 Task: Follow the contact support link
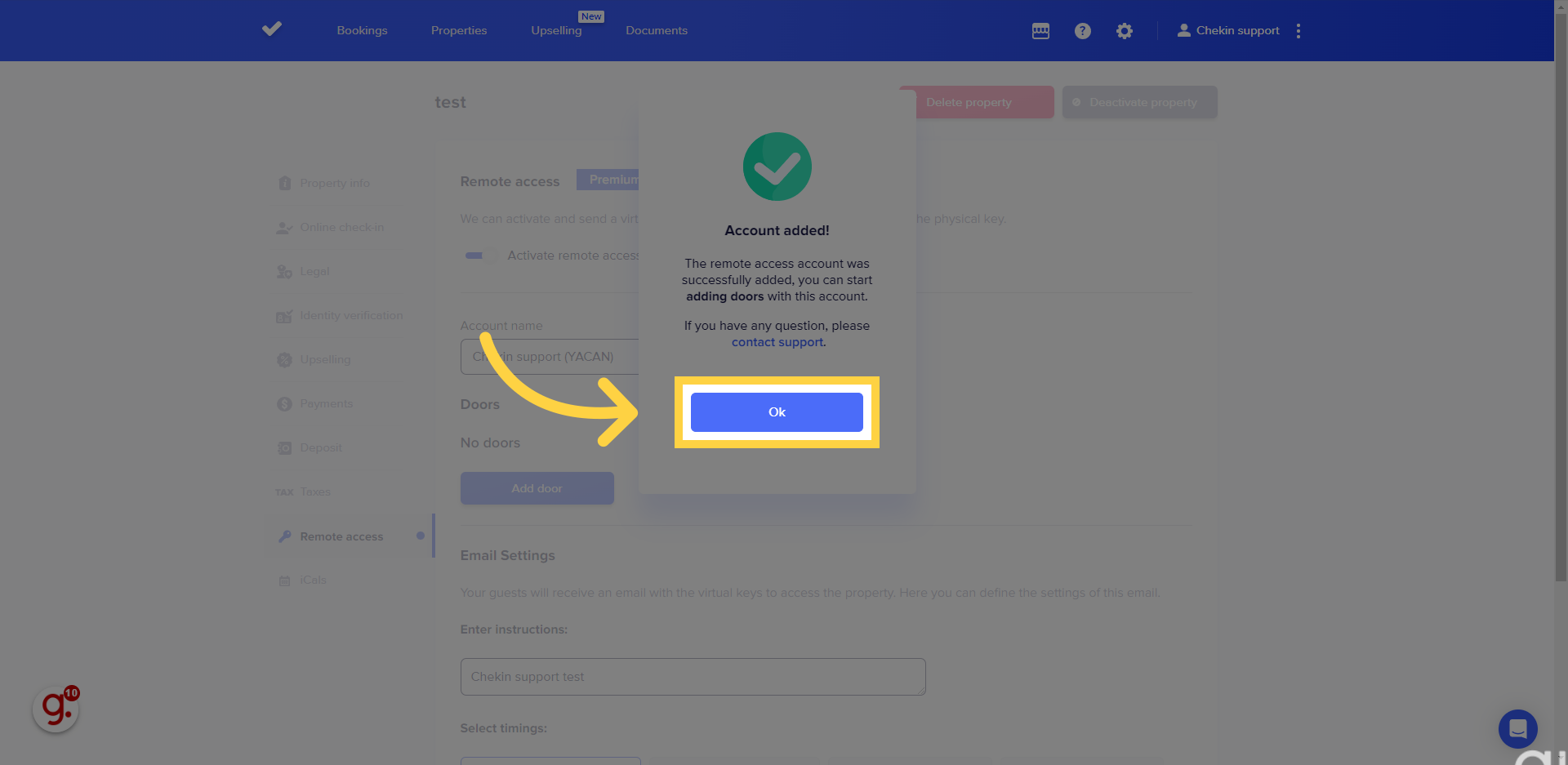777,342
